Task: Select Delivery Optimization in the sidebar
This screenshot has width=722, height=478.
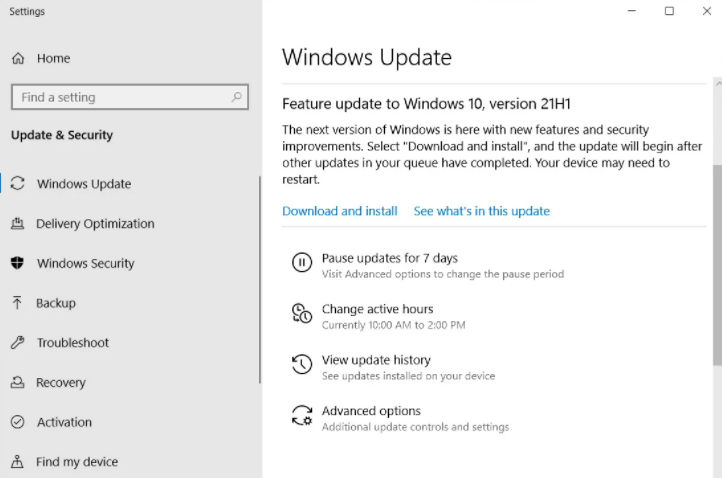Action: [x=130, y=223]
